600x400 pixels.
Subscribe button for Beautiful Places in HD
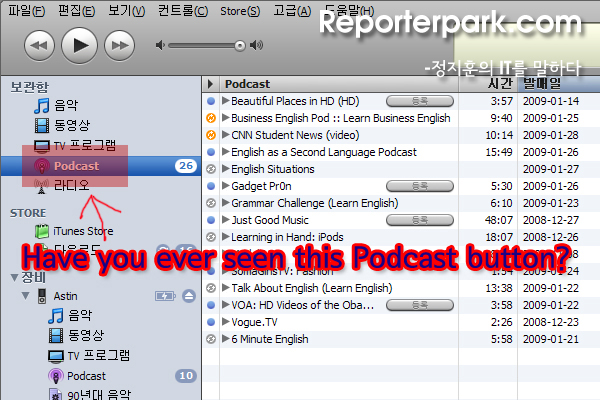[420, 101]
